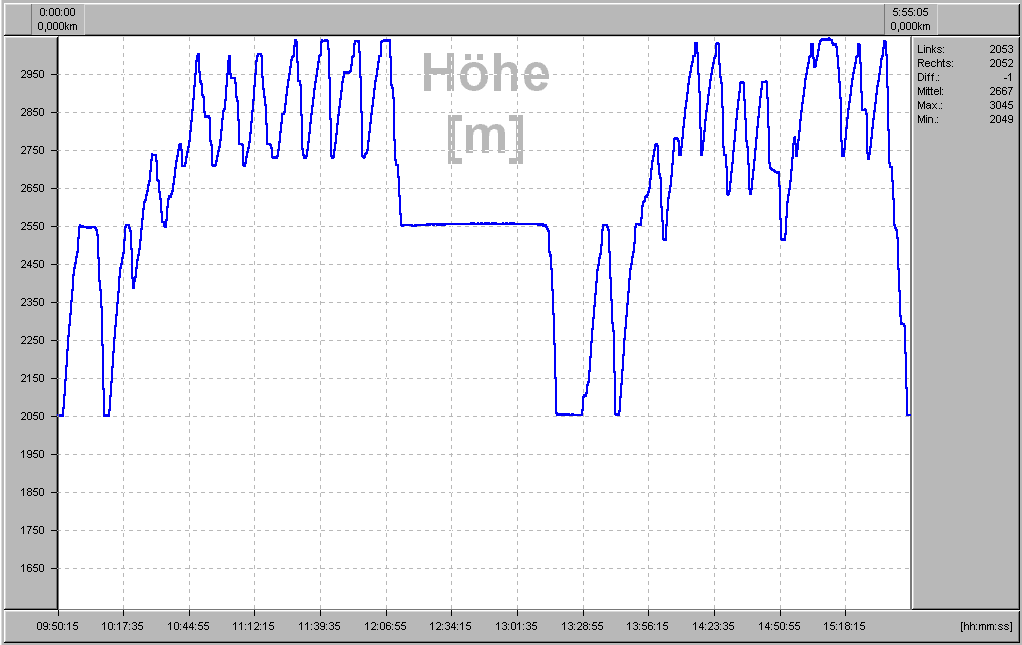Select the 10:17:35 tick on the time axis
Image resolution: width=1022 pixels, height=645 pixels.
[x=123, y=626]
